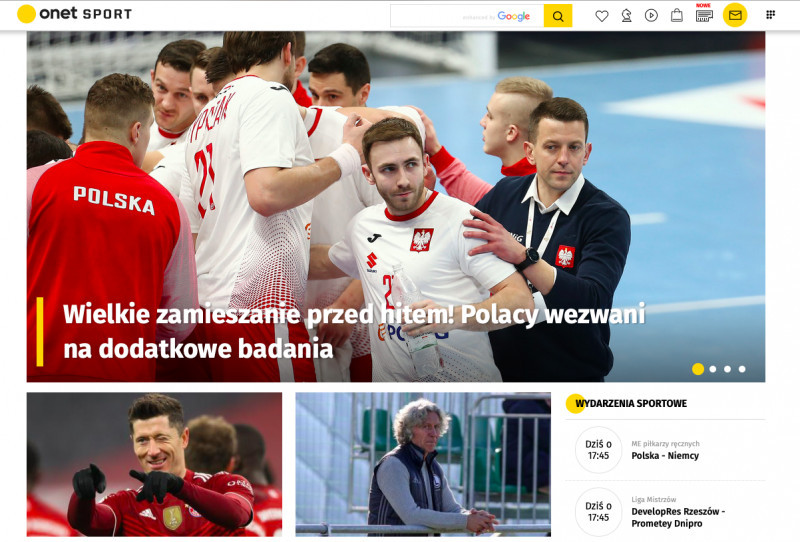Viewport: 800px width, 542px height.
Task: Focus the Google search input field
Action: coord(465,15)
